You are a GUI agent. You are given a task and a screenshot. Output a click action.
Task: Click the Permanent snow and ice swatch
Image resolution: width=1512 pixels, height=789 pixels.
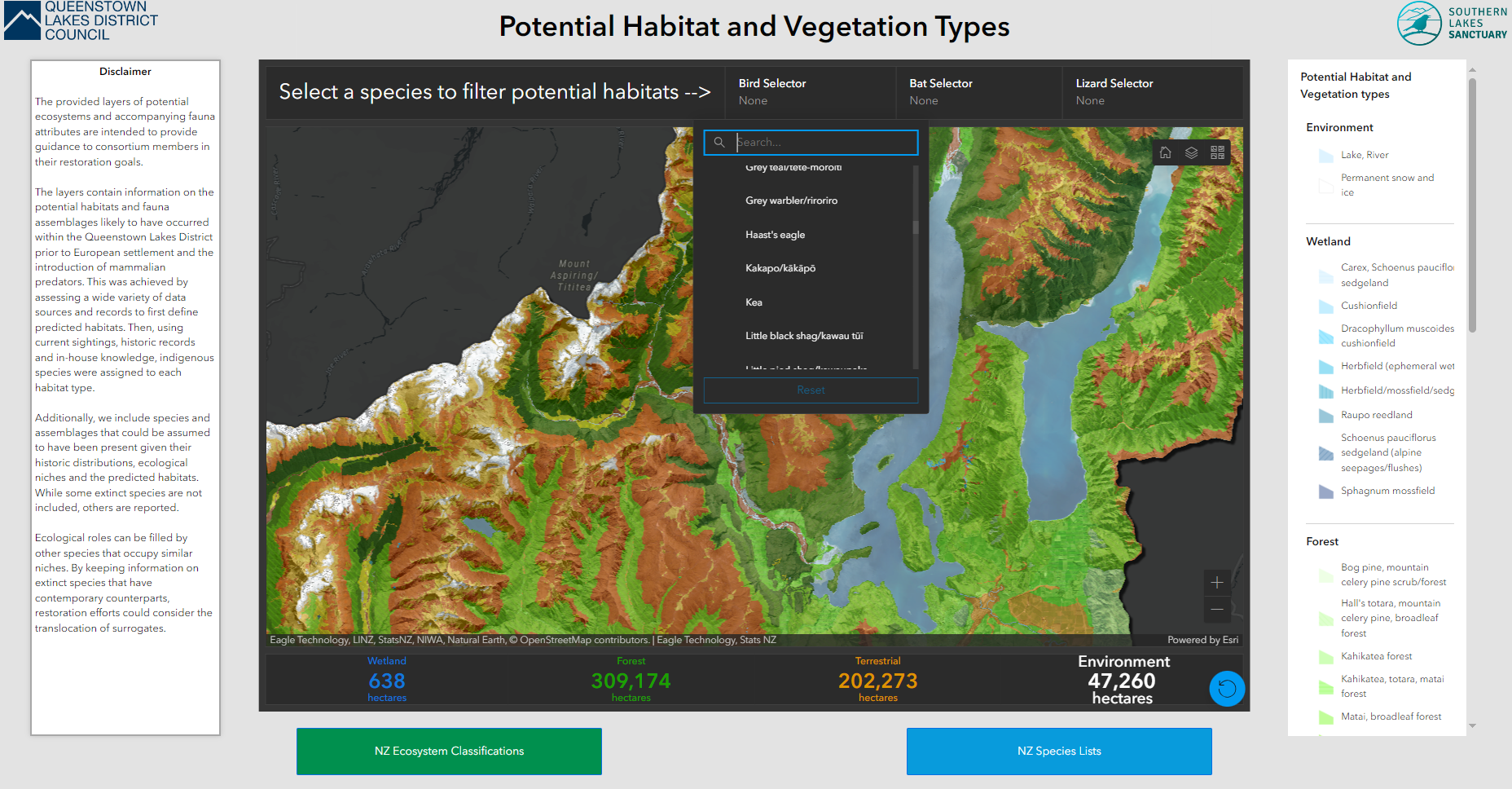tap(1325, 186)
